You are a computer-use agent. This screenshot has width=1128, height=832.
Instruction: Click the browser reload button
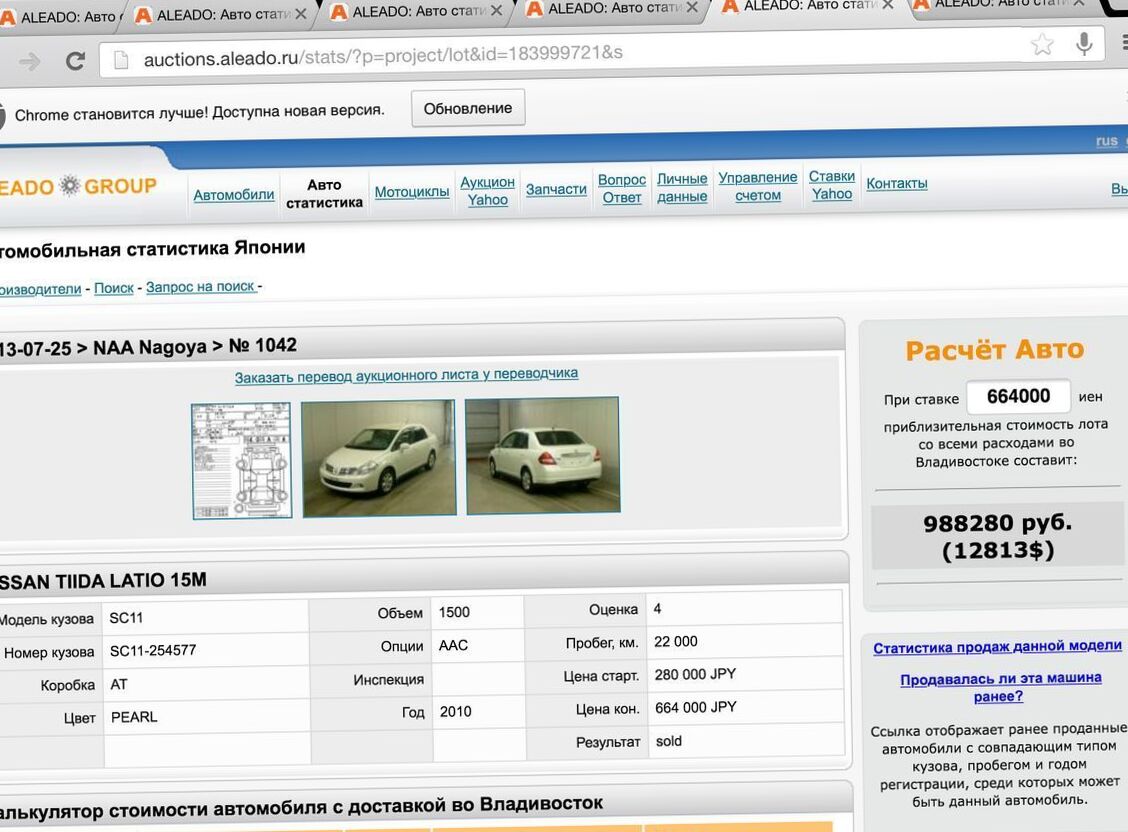(75, 60)
